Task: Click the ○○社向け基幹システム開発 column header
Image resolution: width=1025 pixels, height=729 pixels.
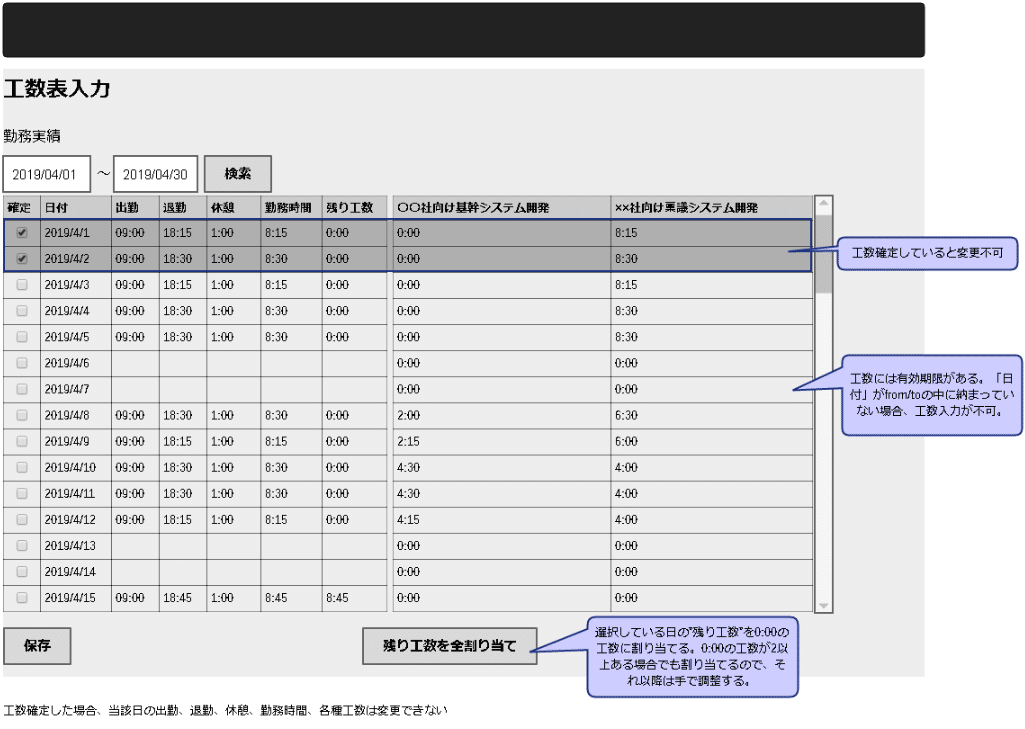Action: [x=502, y=208]
